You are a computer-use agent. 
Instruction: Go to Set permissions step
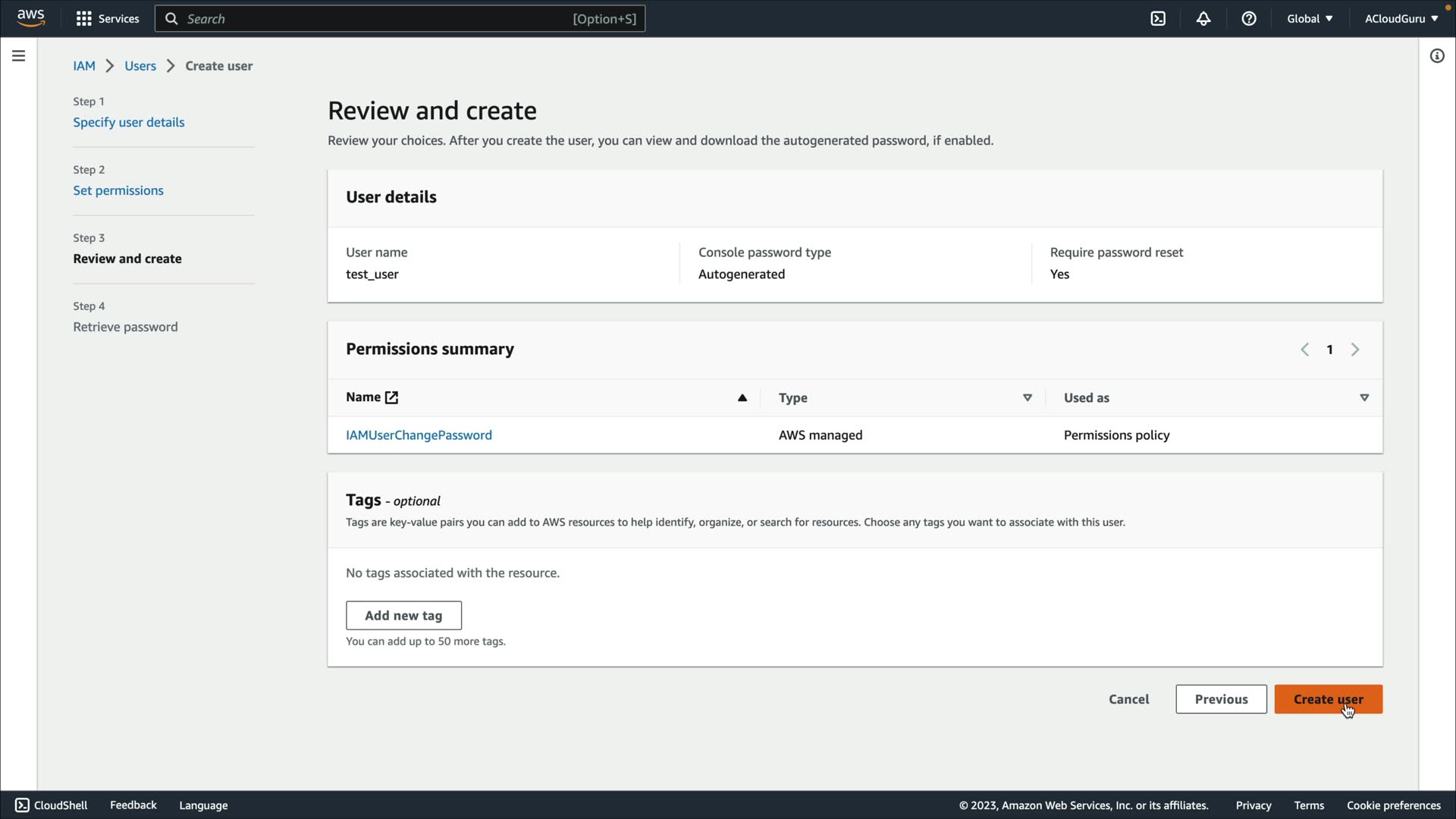[x=118, y=190]
